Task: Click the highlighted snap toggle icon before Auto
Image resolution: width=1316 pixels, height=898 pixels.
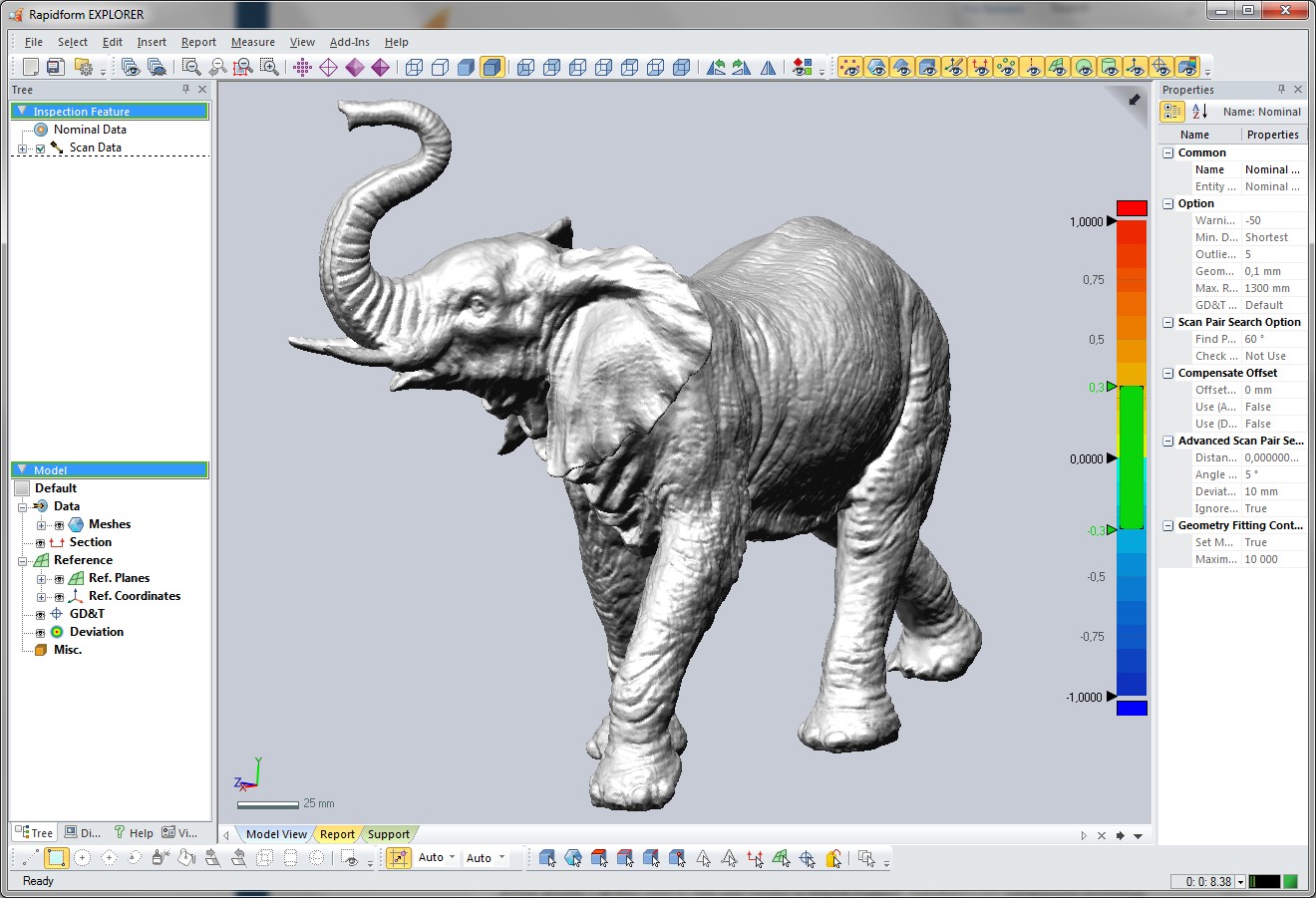Action: click(x=398, y=857)
